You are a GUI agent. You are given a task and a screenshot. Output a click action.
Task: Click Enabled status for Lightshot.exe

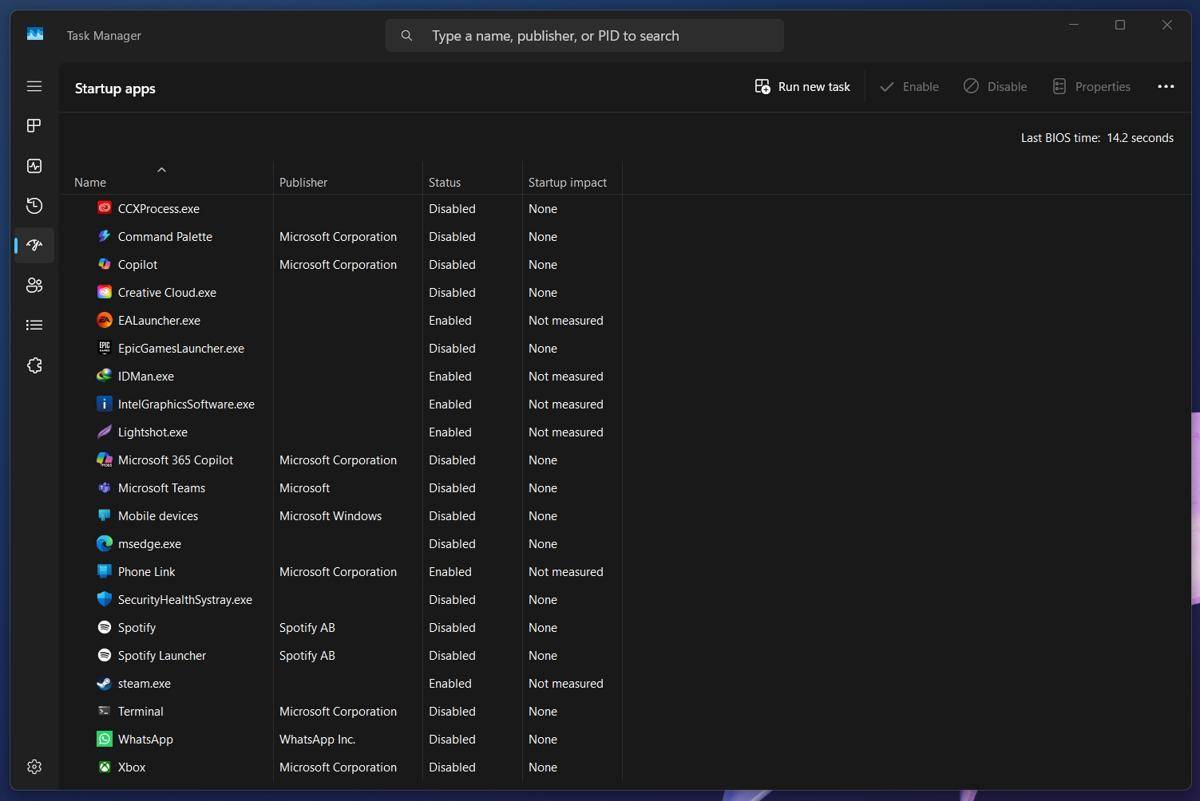pyautogui.click(x=450, y=433)
